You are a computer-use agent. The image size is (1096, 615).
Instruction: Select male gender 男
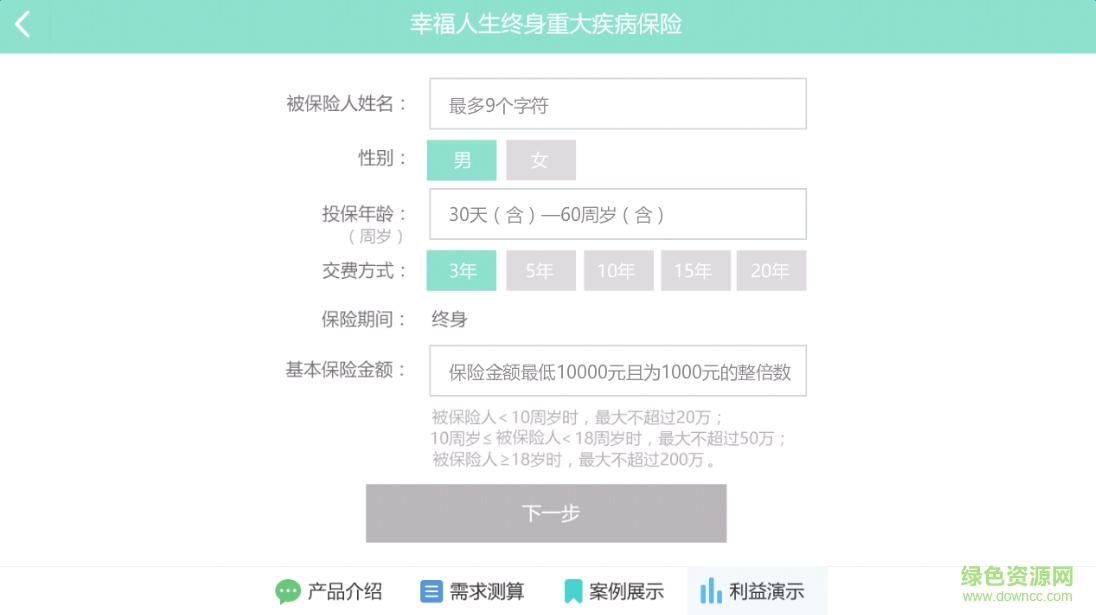click(461, 160)
